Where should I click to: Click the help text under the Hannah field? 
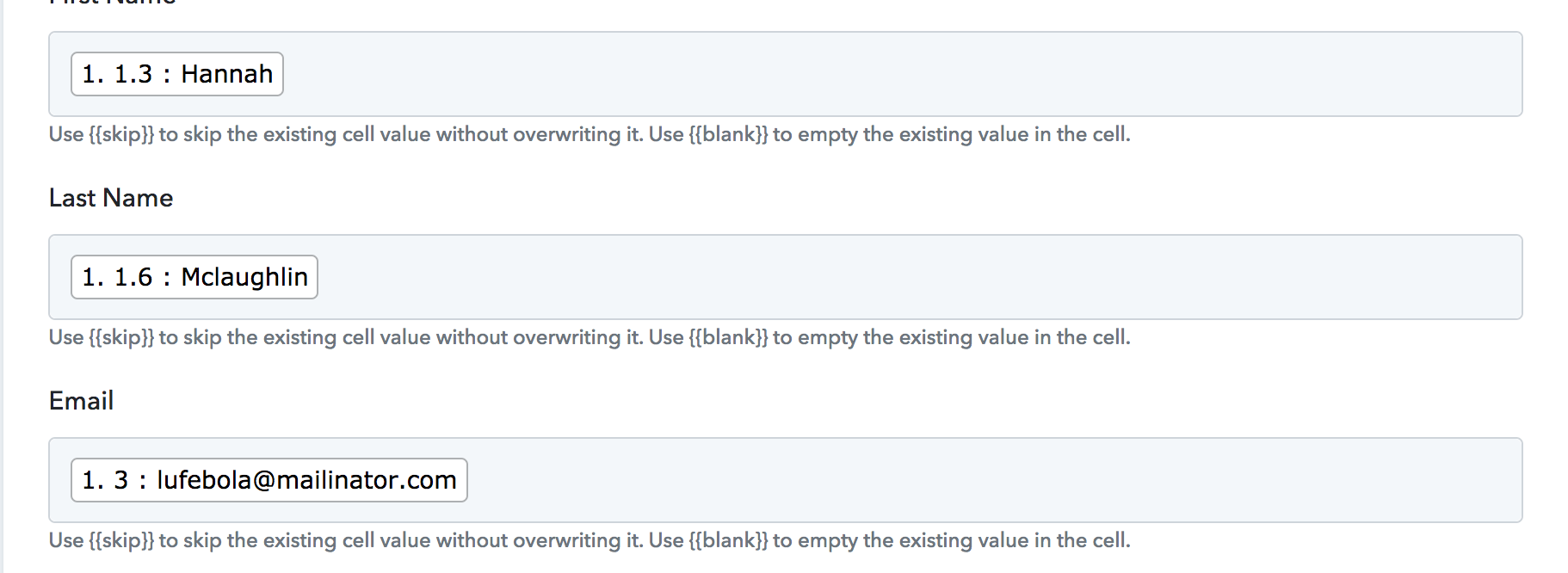pyautogui.click(x=590, y=135)
